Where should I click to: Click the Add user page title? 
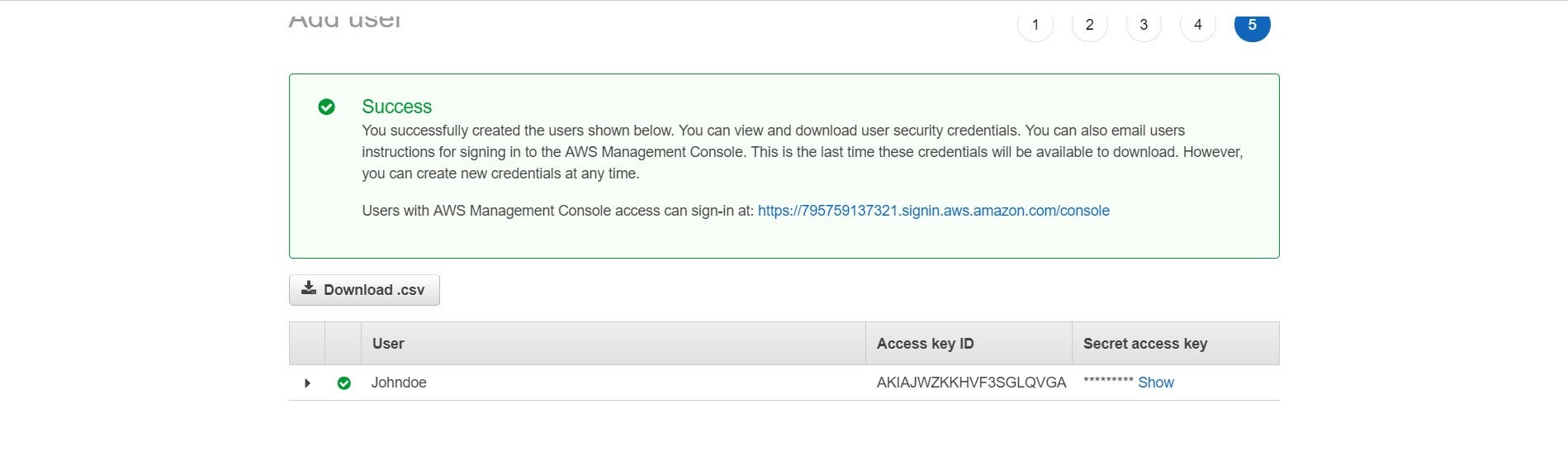344,20
